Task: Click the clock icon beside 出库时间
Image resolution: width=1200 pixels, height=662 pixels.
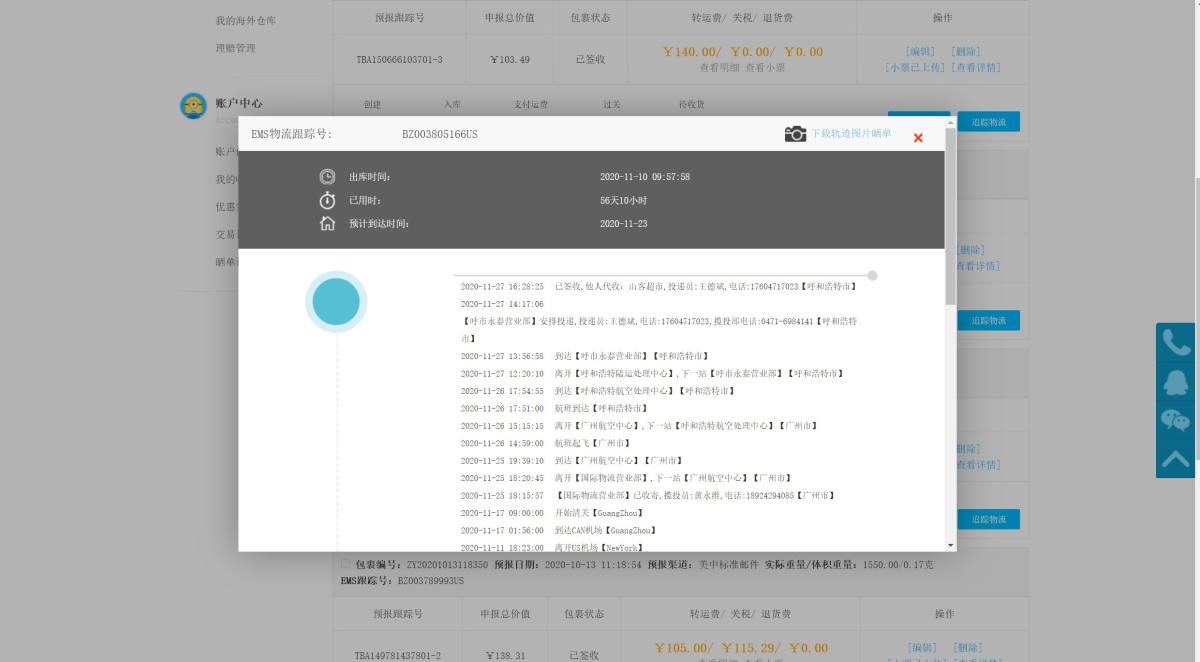Action: (327, 176)
